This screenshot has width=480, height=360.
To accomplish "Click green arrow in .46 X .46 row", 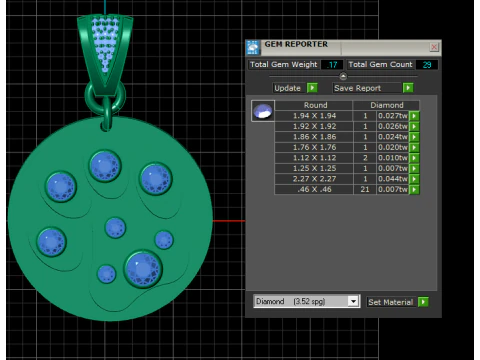I will click(x=414, y=190).
